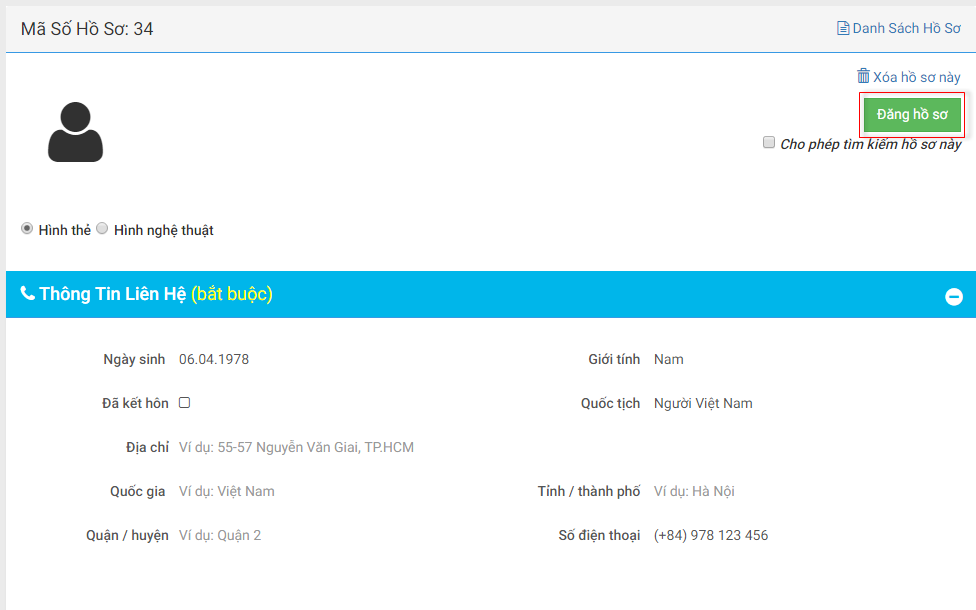Click the phone icon in section header
Screen dimensions: 976x610
click(27, 294)
